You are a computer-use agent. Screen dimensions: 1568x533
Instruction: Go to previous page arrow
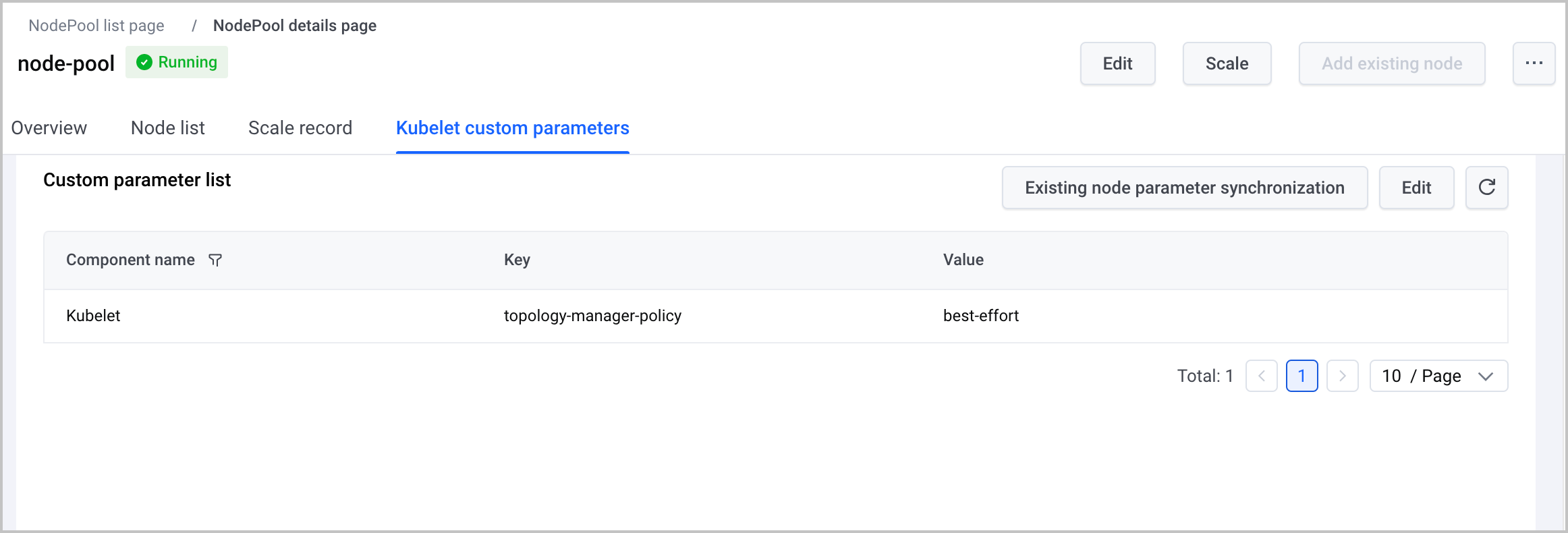coord(1261,376)
